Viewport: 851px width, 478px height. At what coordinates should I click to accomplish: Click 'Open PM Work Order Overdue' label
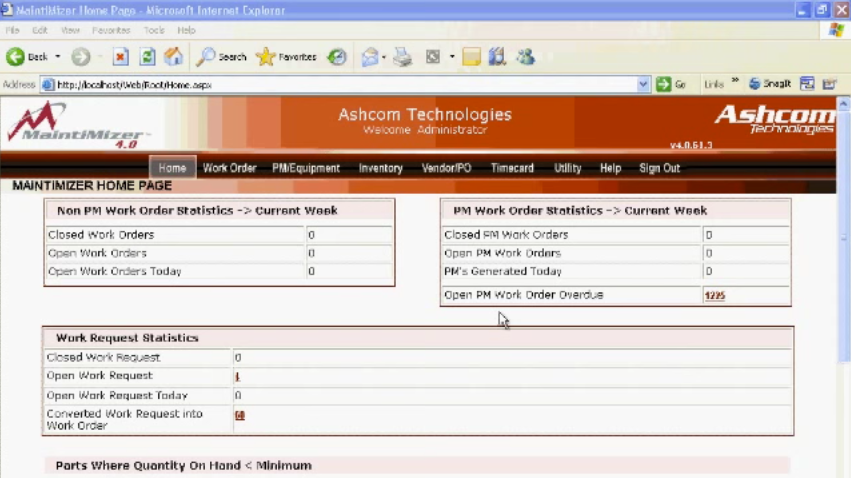[x=523, y=295]
